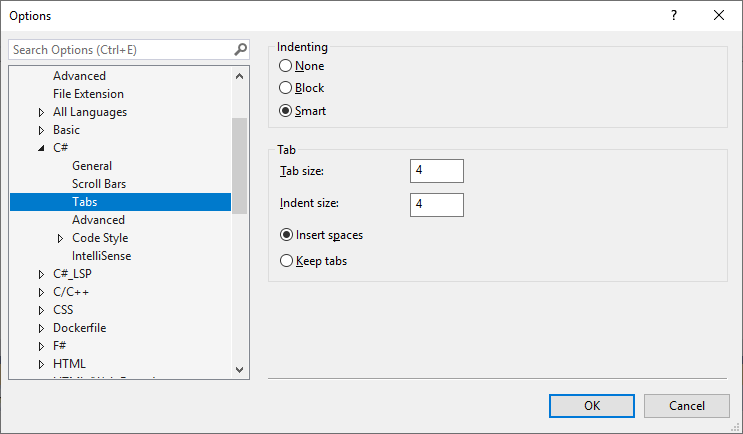The height and width of the screenshot is (434, 743).
Task: Open the Scroll Bars settings page
Action: pos(99,184)
